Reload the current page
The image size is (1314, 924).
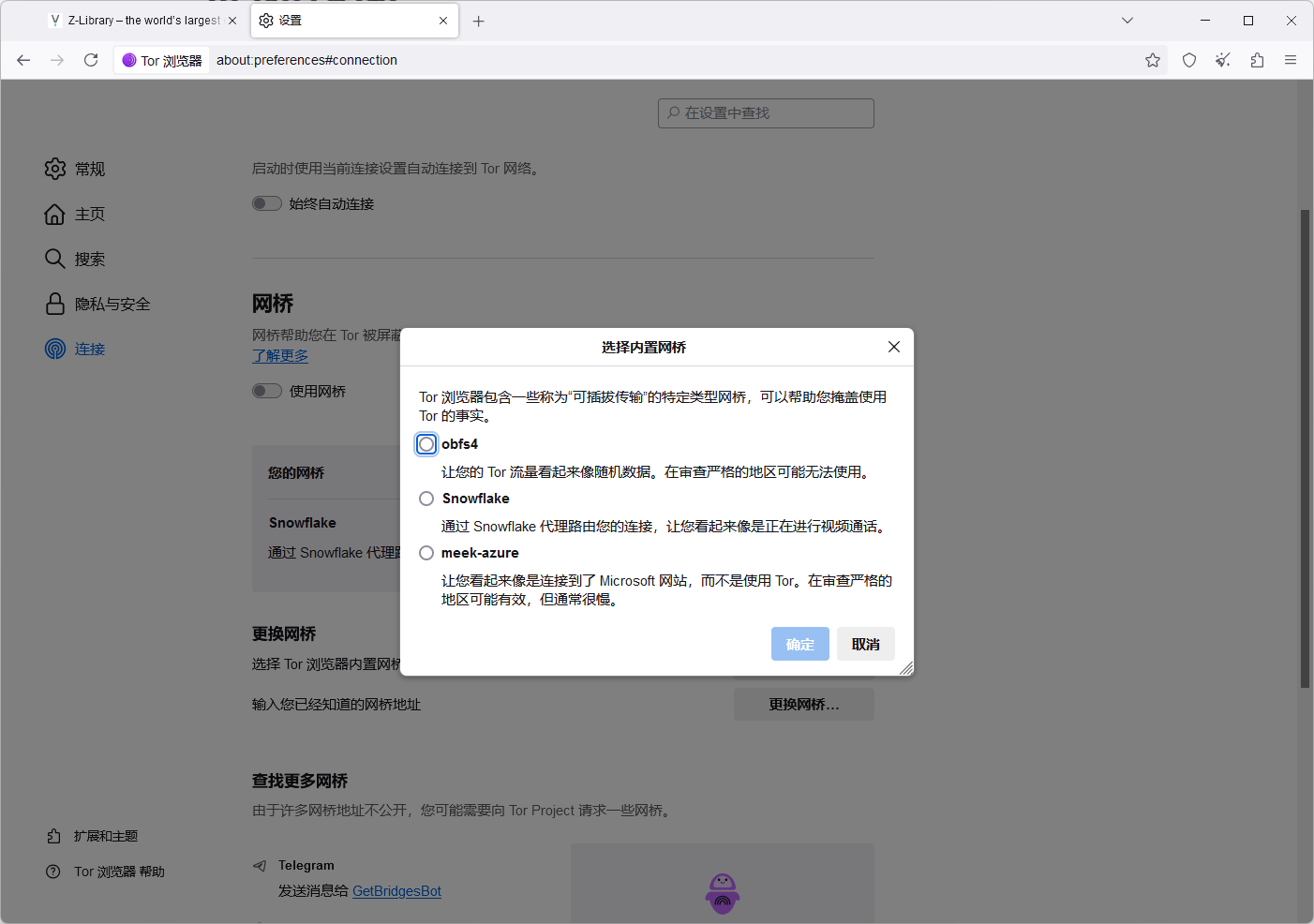[x=91, y=60]
